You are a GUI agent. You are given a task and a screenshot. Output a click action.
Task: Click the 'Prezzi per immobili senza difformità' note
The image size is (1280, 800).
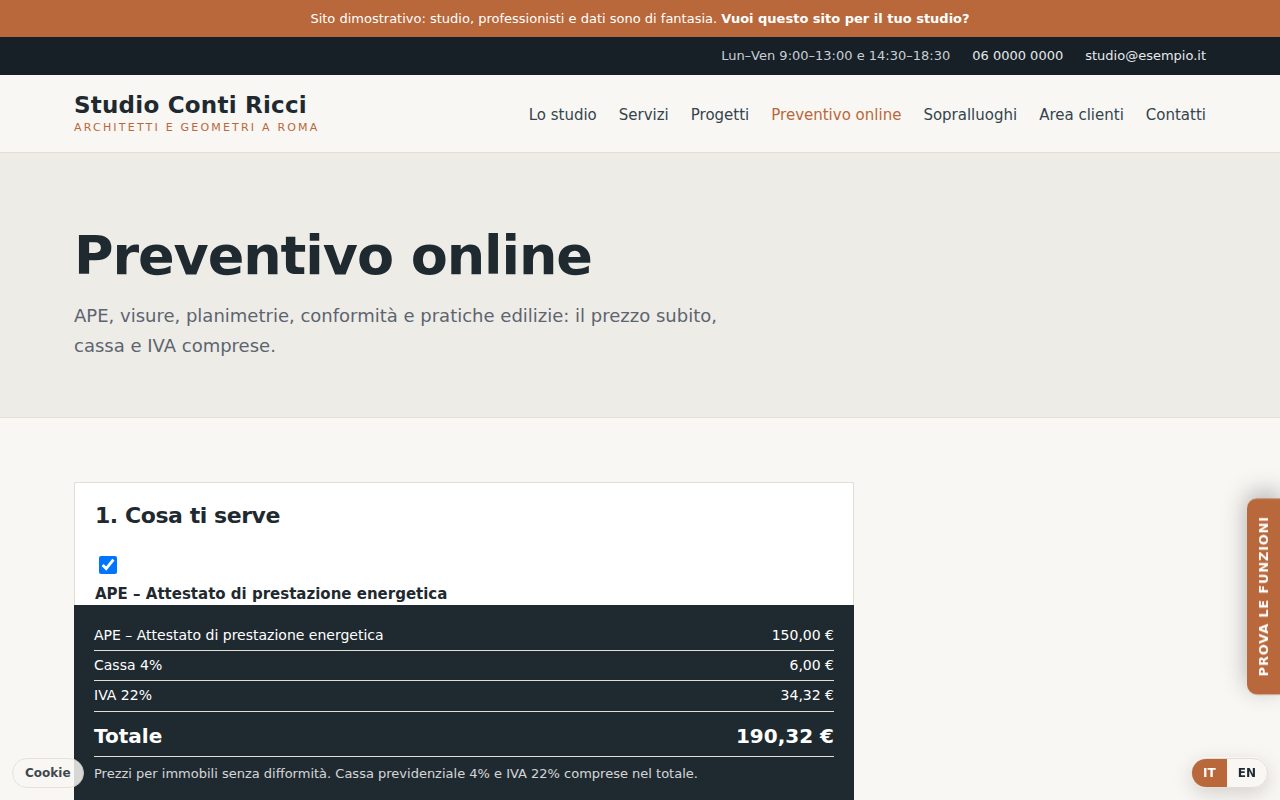pos(395,774)
